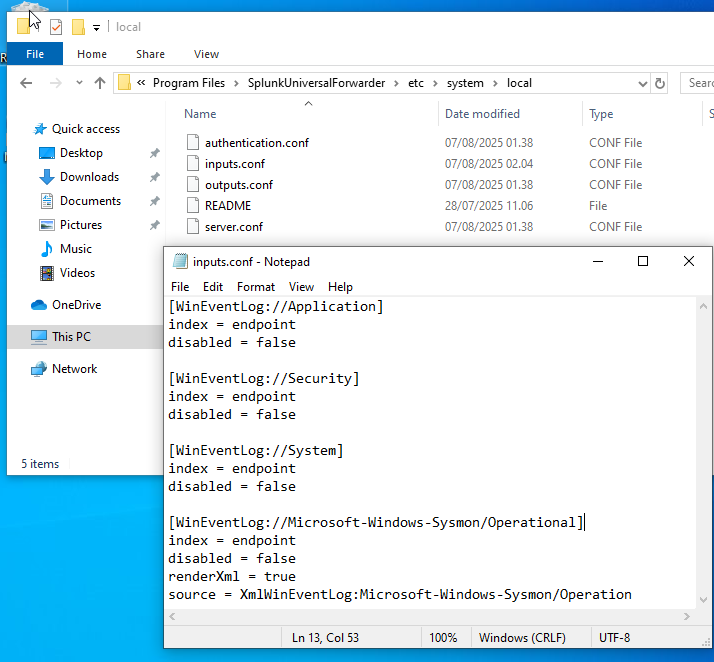Click the address bar folder icon
This screenshot has height=662, width=714.
pos(124,83)
